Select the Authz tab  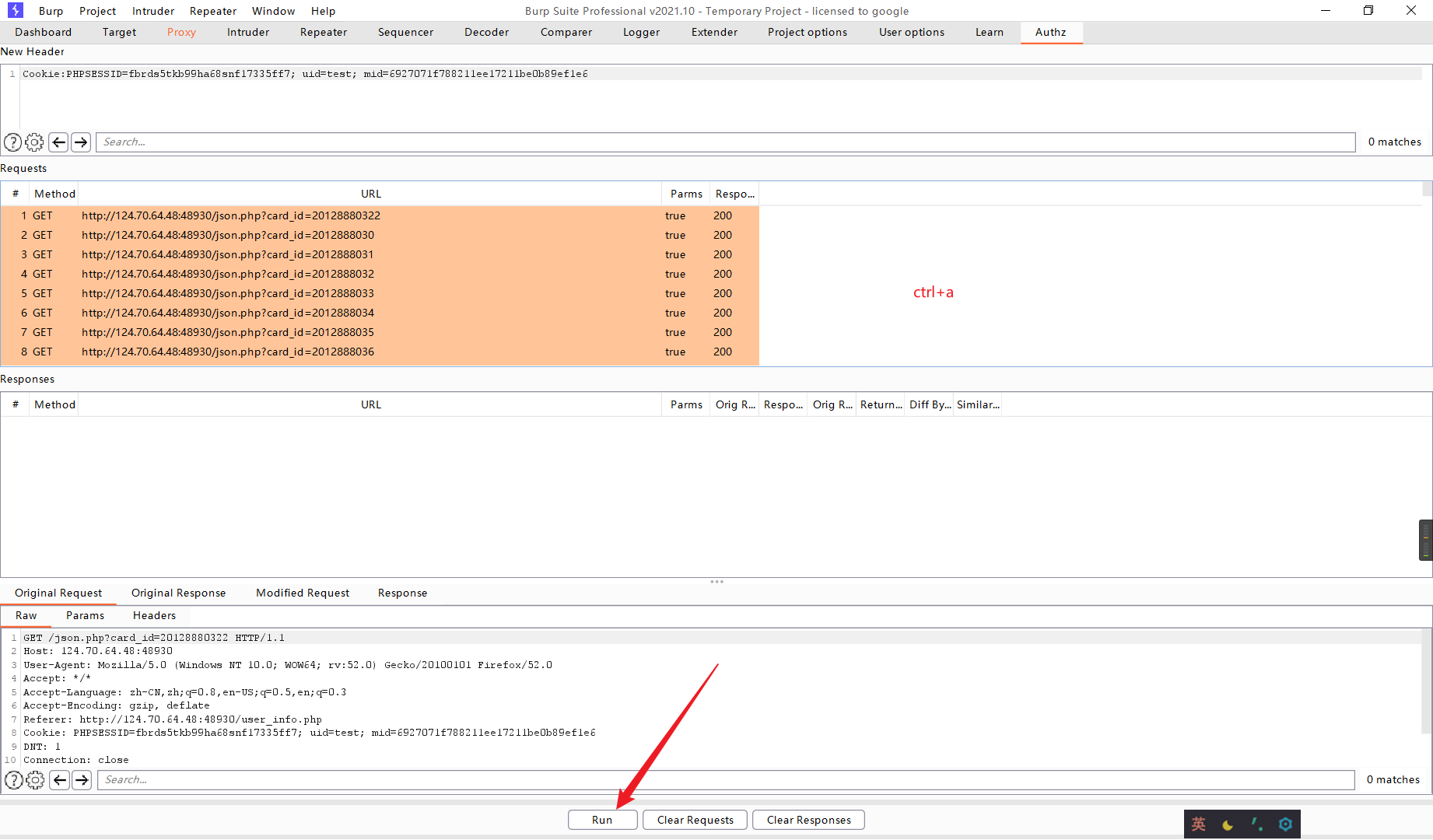pos(1051,32)
